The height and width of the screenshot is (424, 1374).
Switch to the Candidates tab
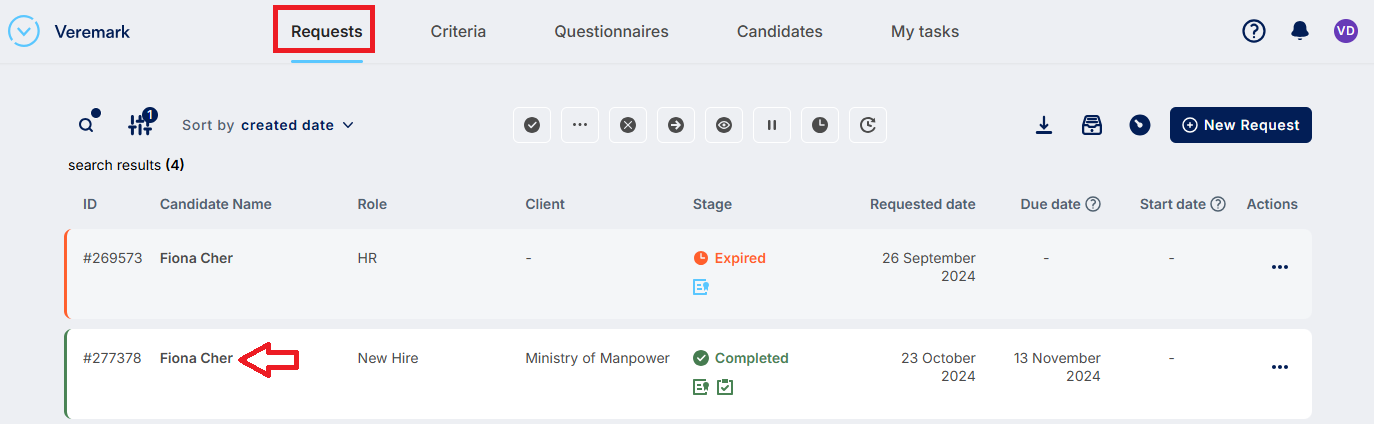click(779, 32)
